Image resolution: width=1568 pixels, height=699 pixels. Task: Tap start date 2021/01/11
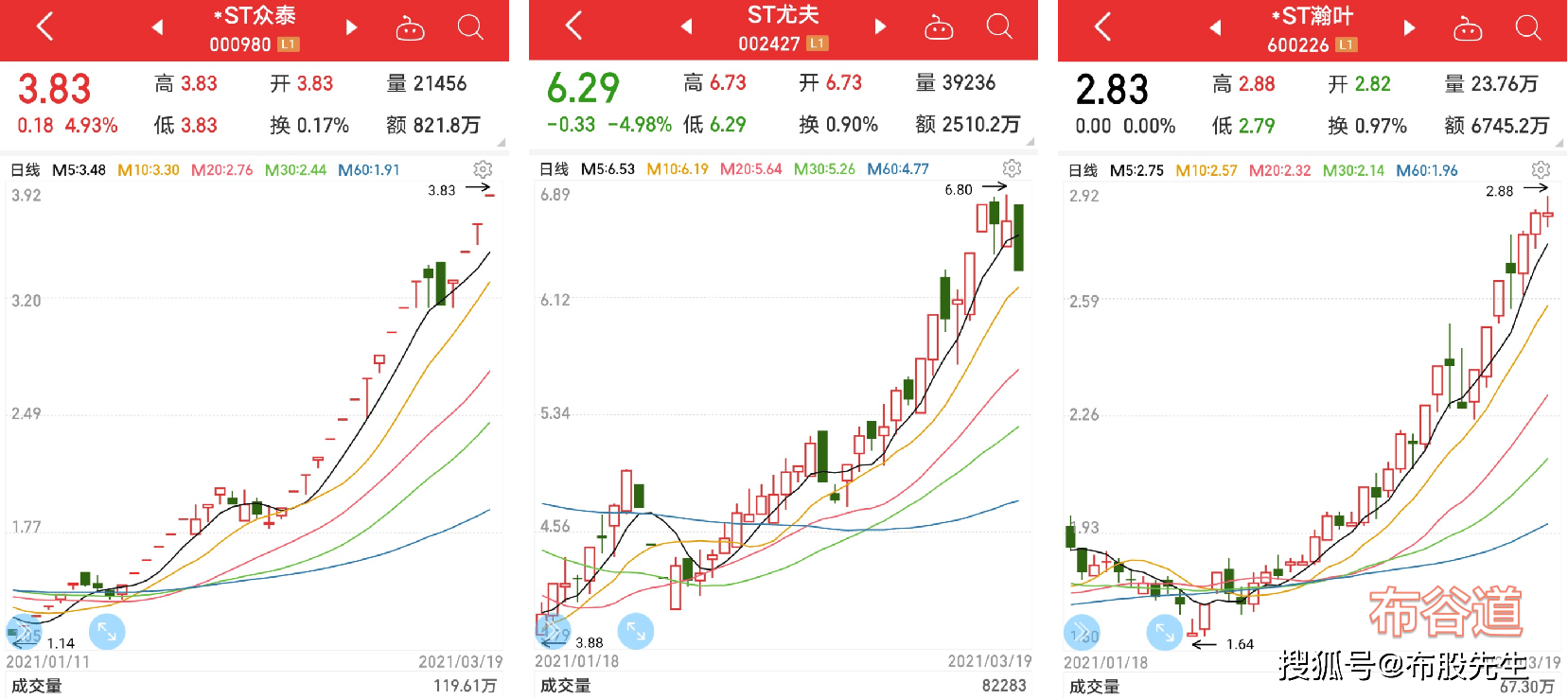[x=48, y=662]
